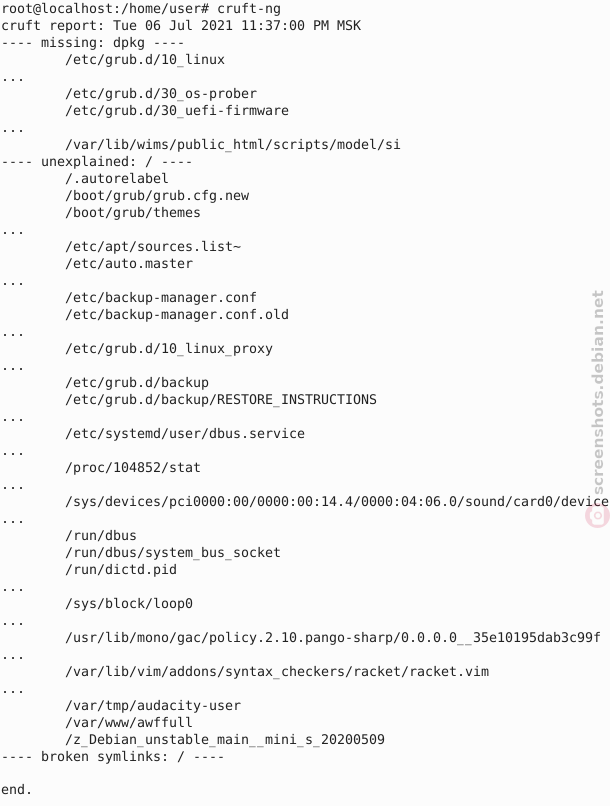The height and width of the screenshot is (806, 610).
Task: Select /etc/backup-manager.conf.old path
Action: point(177,314)
